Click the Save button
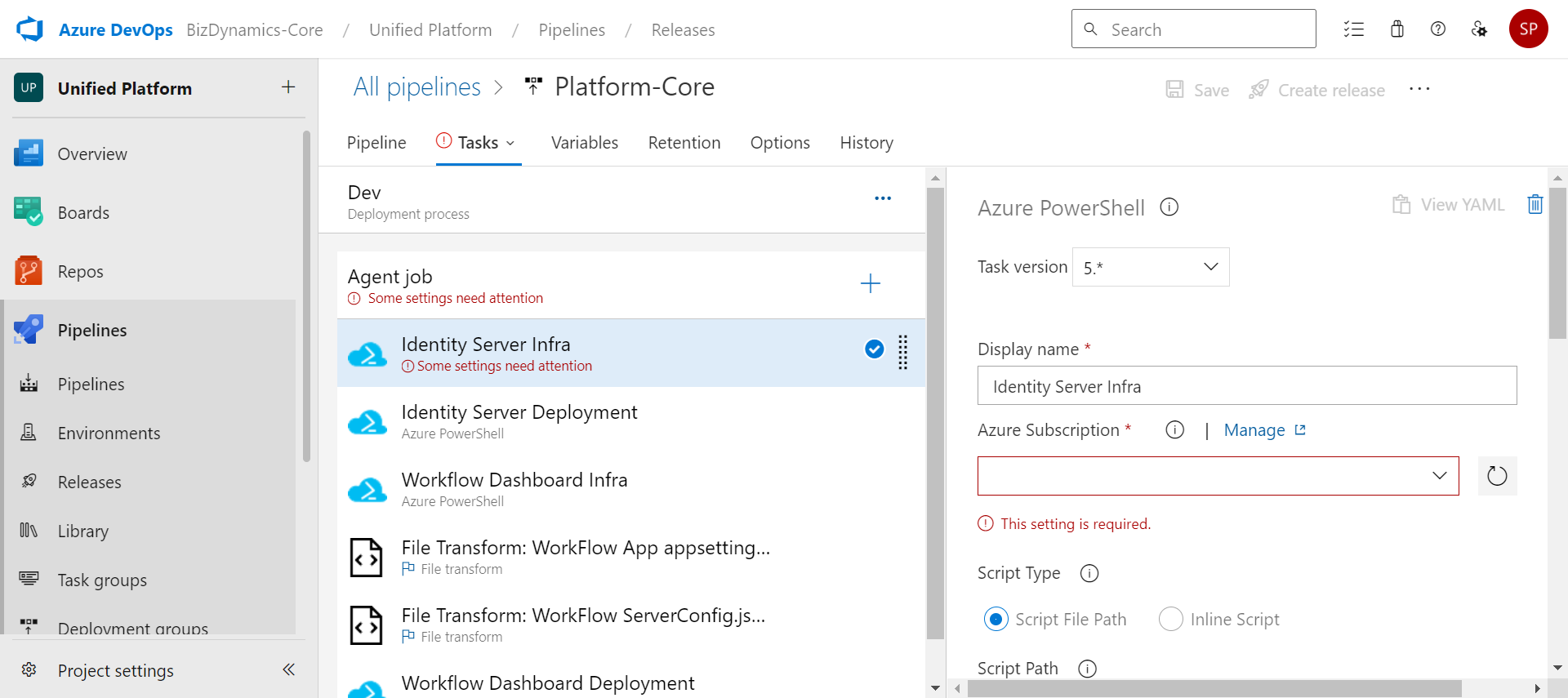The image size is (1568, 698). [x=1197, y=90]
